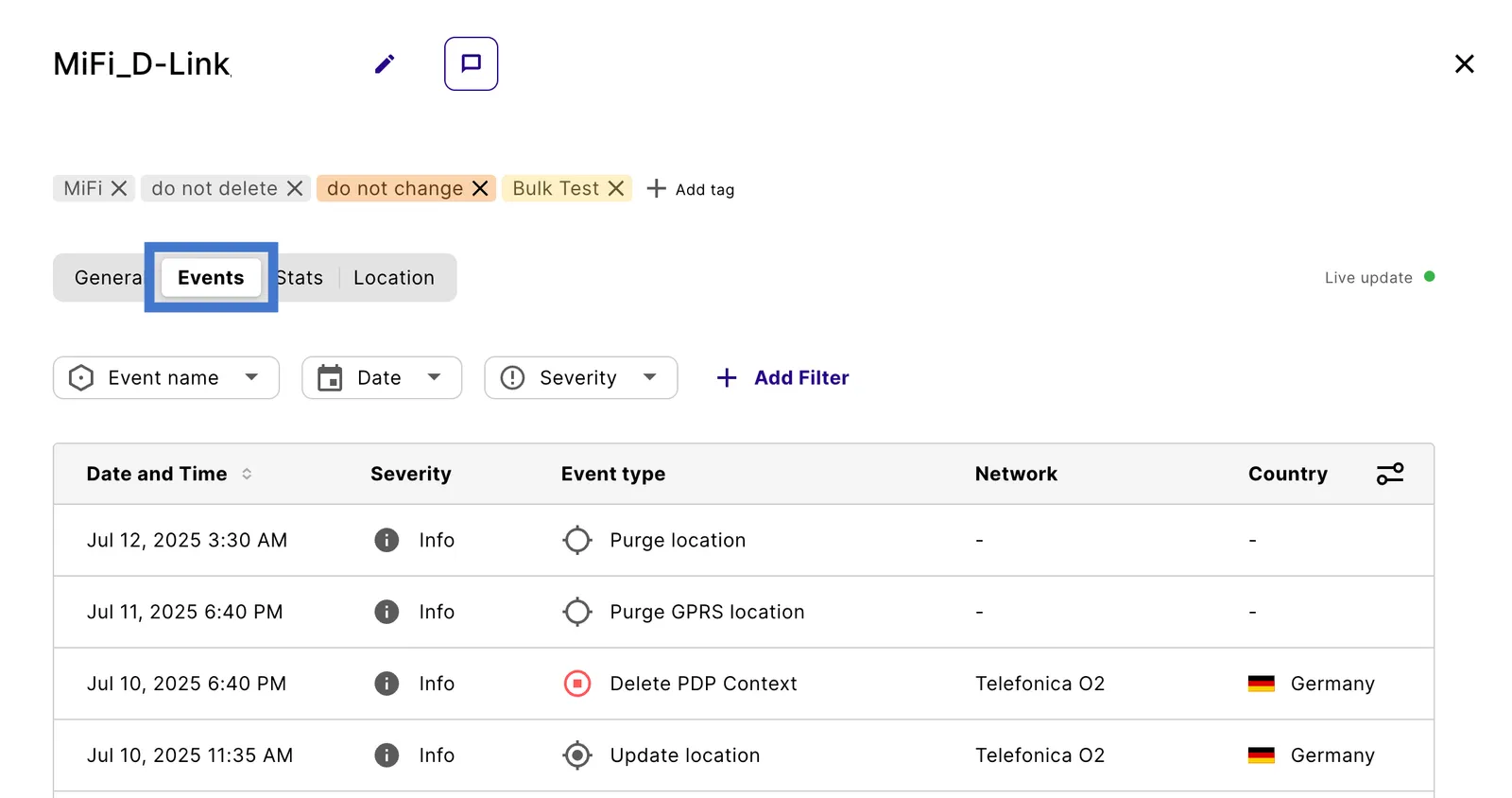Open the Date filter dropdown
1512x798 pixels.
[382, 377]
